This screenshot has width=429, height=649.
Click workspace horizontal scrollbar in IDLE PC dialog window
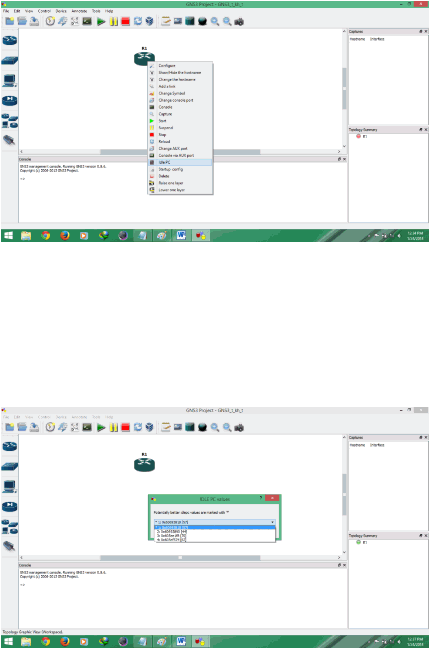click(181, 558)
